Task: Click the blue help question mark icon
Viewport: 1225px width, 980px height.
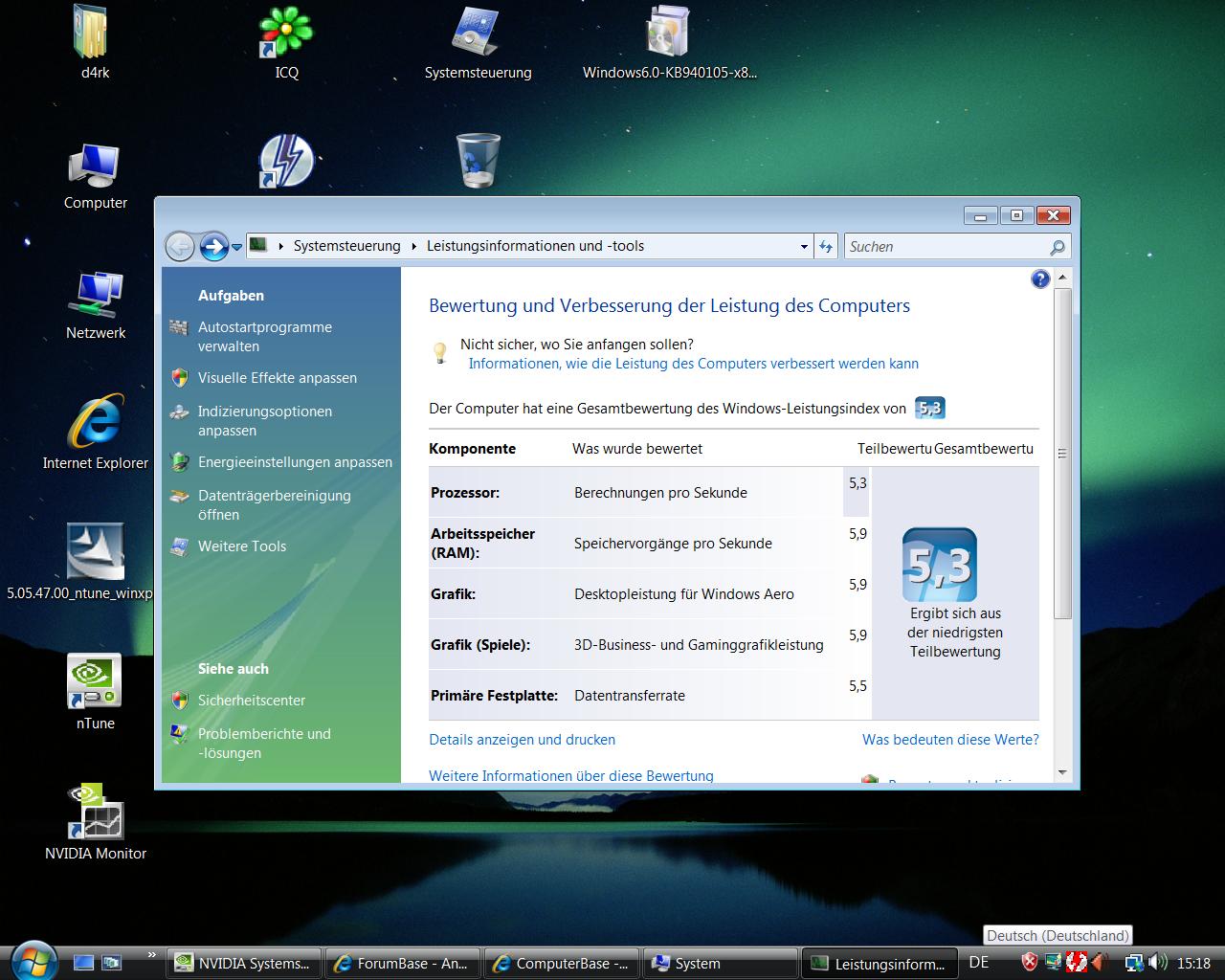Action: click(x=1040, y=278)
